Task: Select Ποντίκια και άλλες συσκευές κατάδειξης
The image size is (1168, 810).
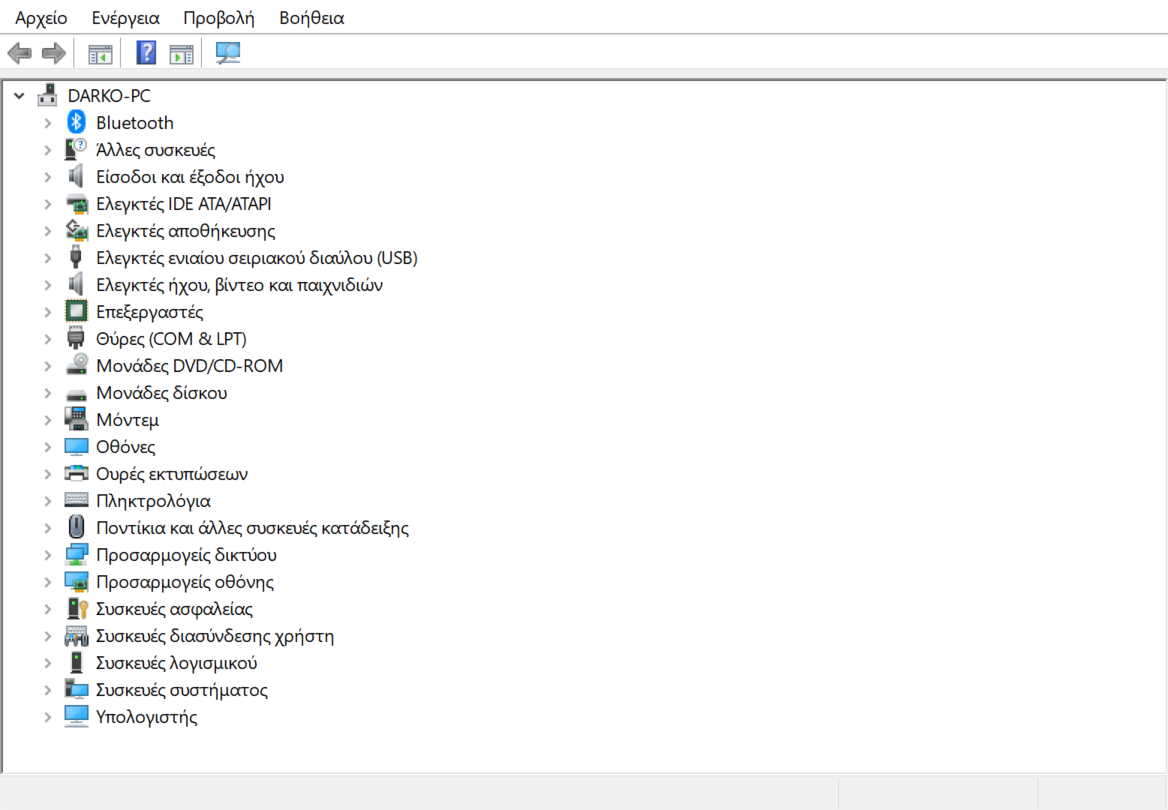Action: [252, 528]
